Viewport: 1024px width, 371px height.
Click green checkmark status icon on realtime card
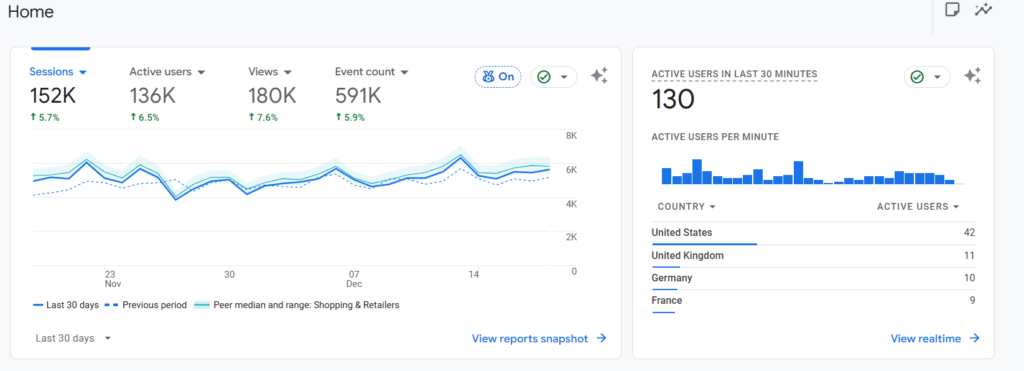click(917, 77)
